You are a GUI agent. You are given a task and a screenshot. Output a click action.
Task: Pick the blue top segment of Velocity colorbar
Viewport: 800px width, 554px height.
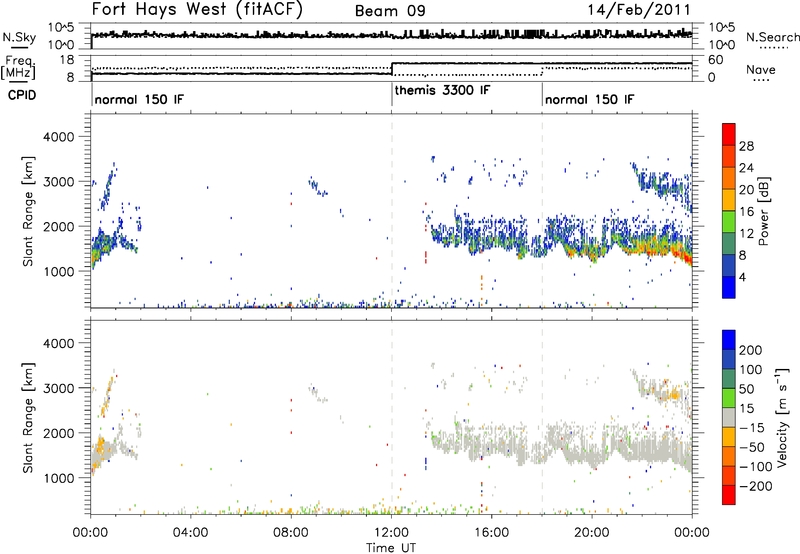(729, 340)
